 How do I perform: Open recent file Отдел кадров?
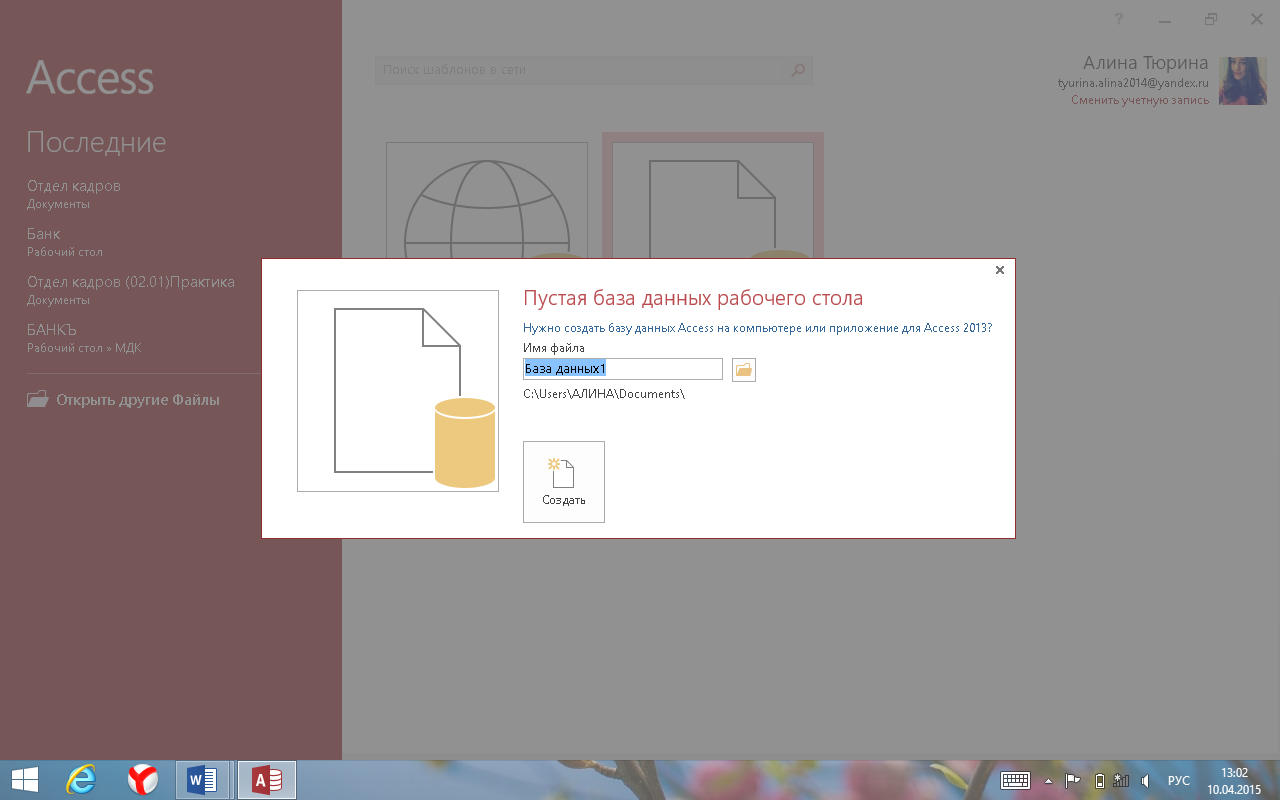pos(74,194)
